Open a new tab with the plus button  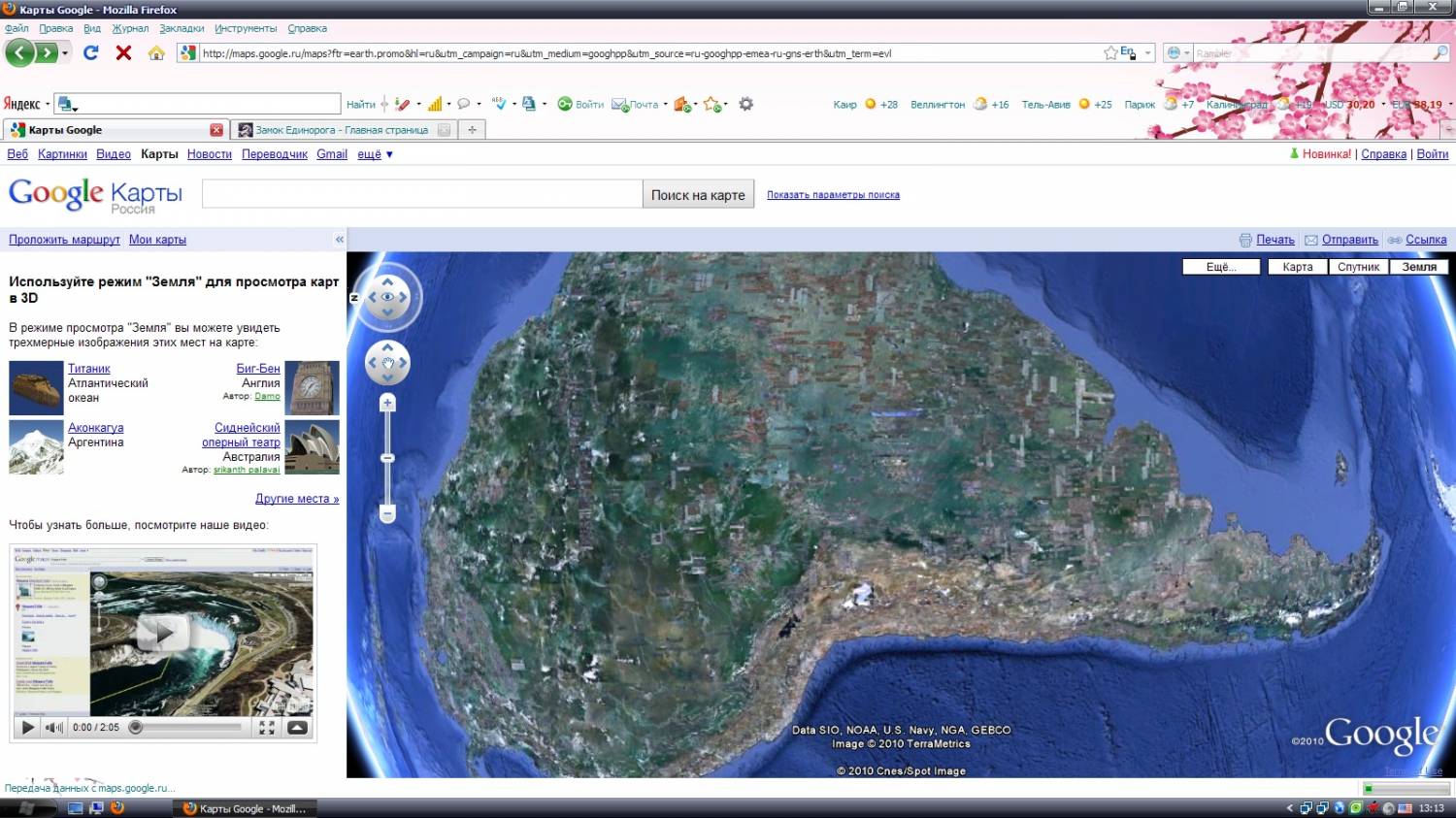pyautogui.click(x=472, y=129)
